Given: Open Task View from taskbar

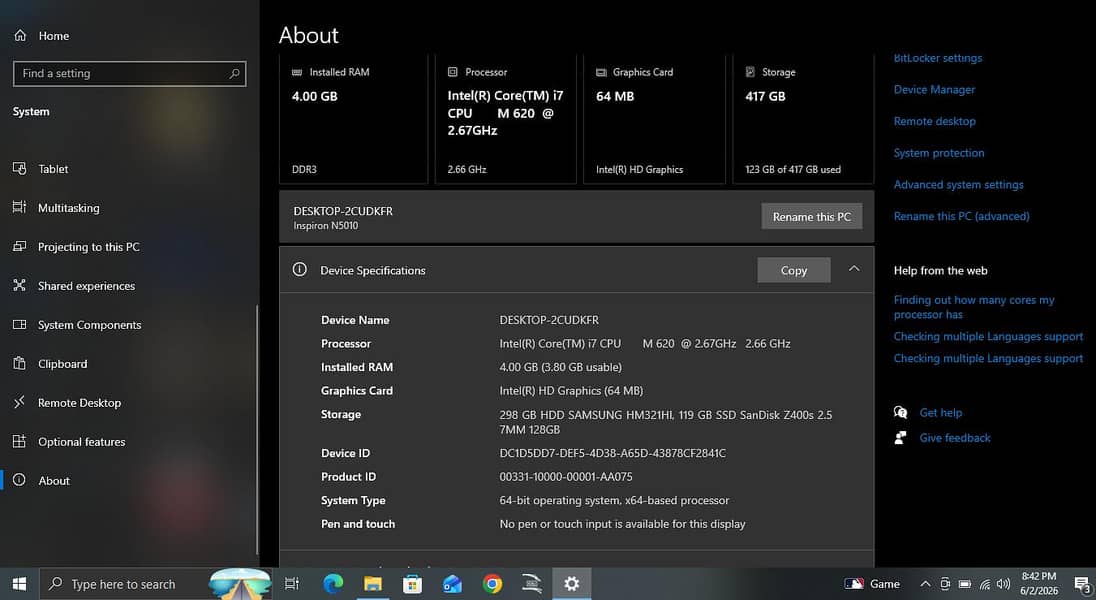Looking at the screenshot, I should point(291,584).
